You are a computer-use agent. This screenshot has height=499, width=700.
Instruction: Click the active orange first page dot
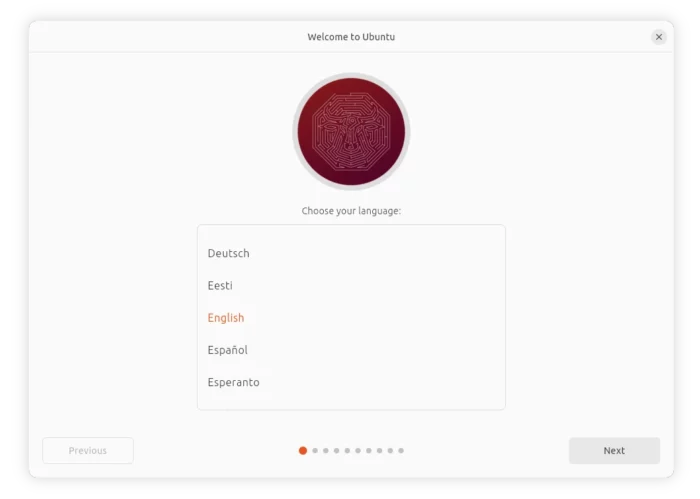303,450
